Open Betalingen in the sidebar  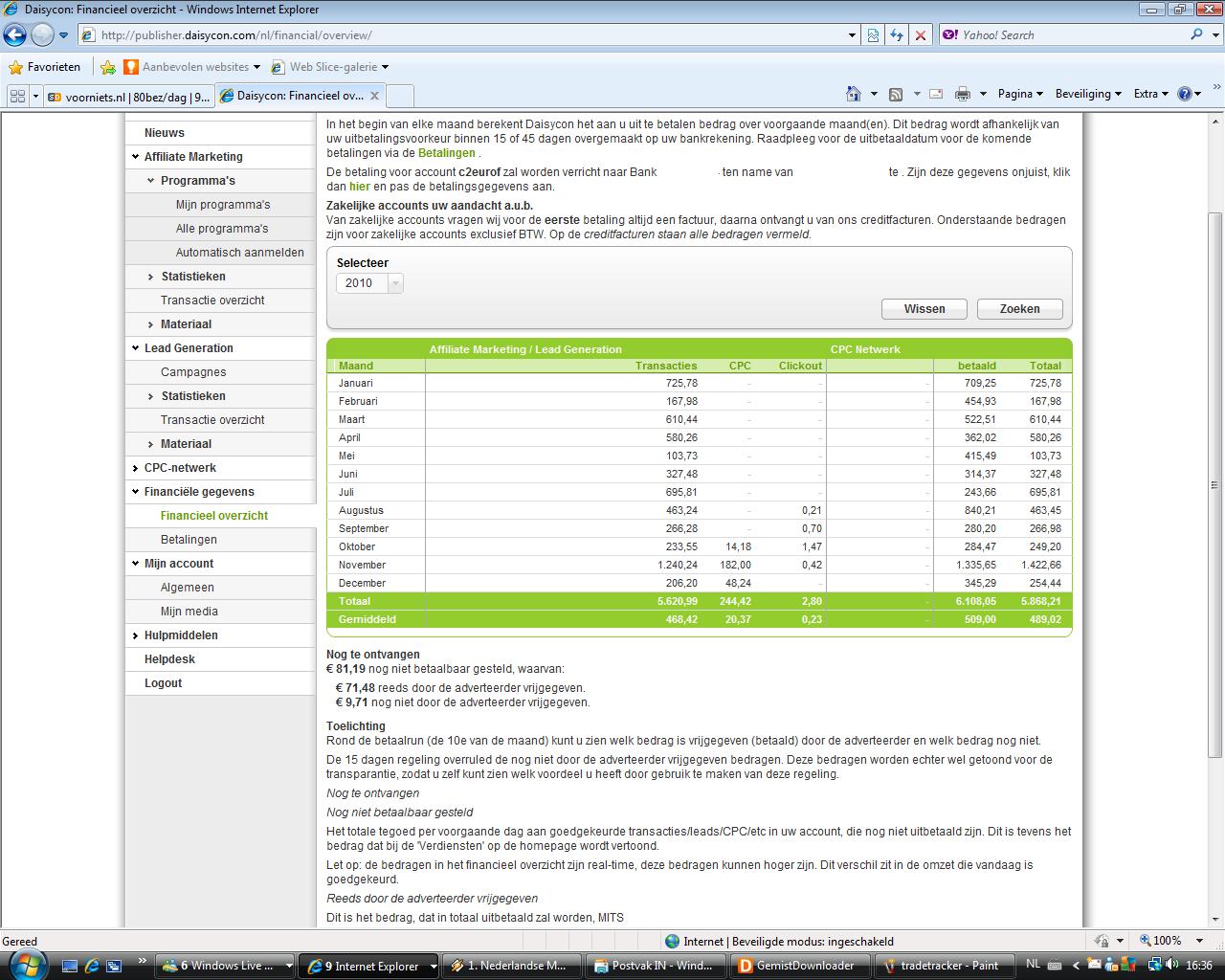[189, 540]
